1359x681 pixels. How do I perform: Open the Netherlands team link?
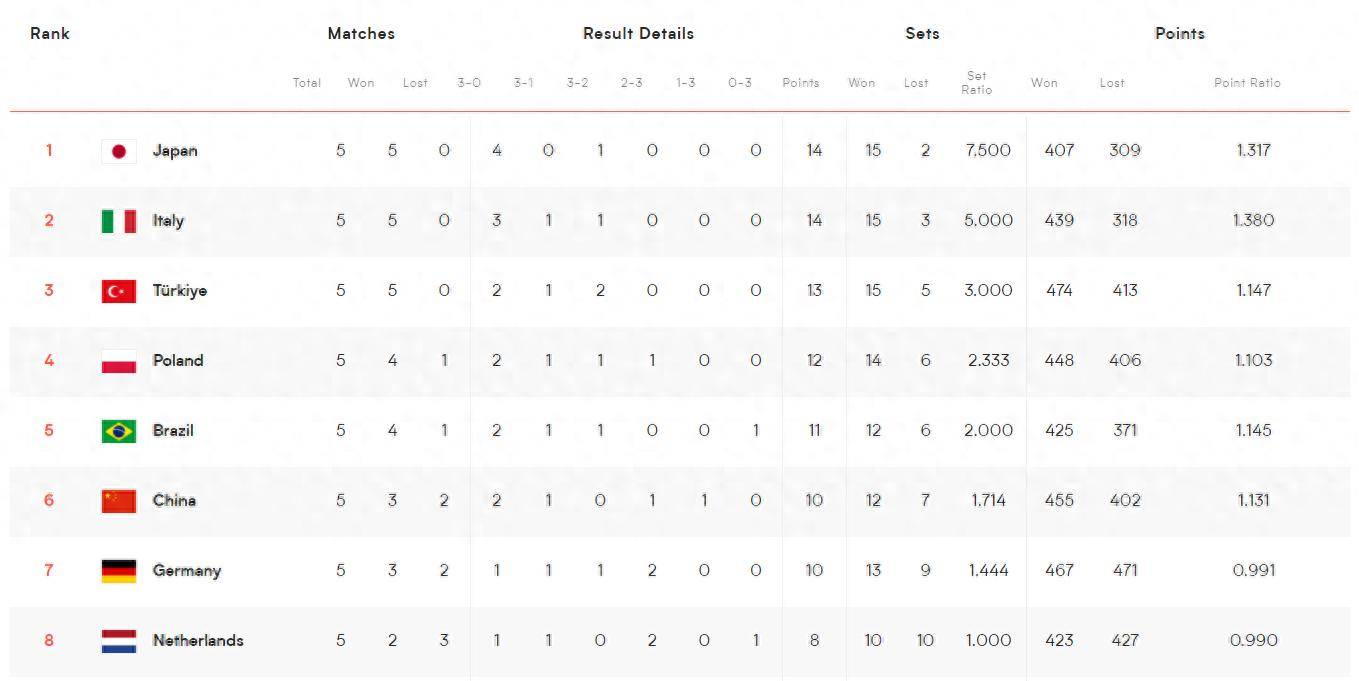(x=198, y=641)
